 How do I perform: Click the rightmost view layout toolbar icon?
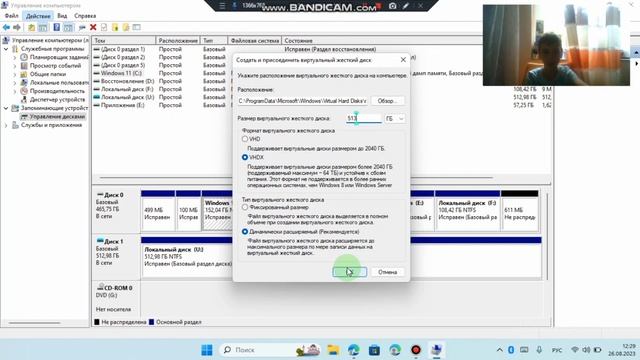[x=136, y=27]
